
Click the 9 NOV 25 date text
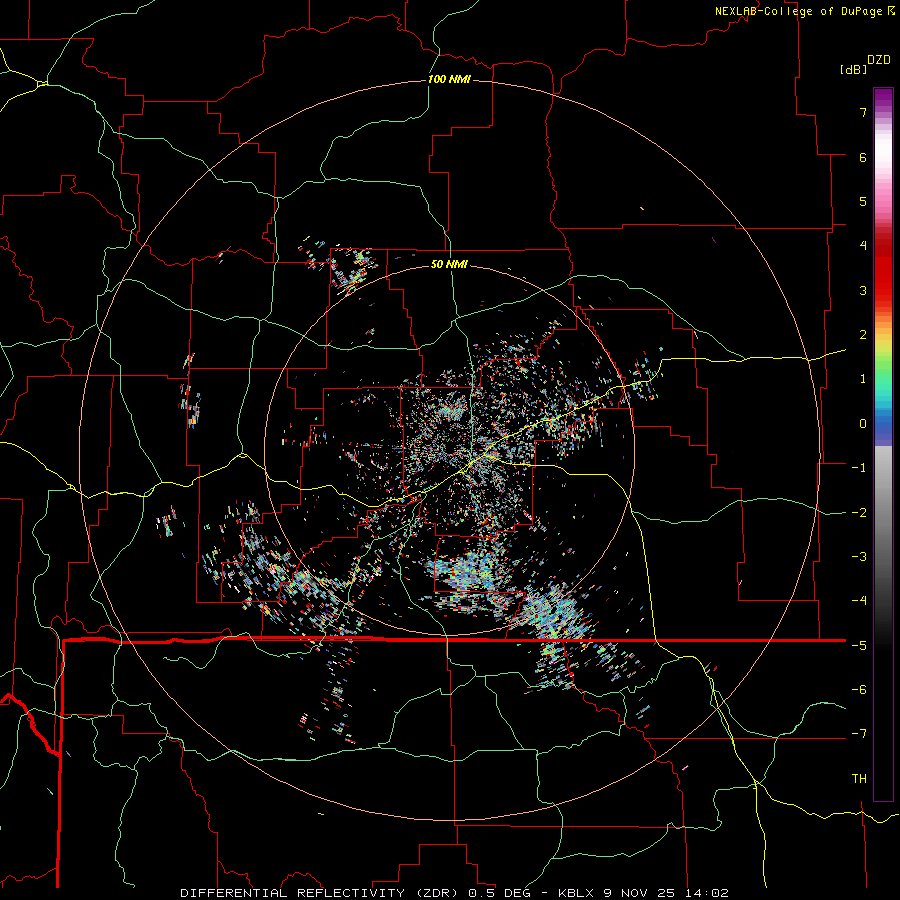[x=641, y=893]
